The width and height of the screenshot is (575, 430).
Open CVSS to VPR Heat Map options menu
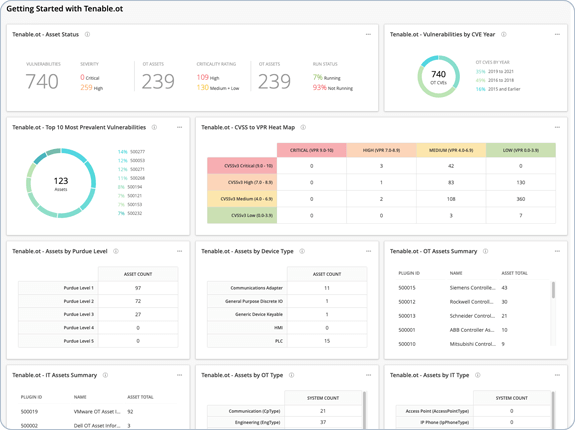click(557, 128)
